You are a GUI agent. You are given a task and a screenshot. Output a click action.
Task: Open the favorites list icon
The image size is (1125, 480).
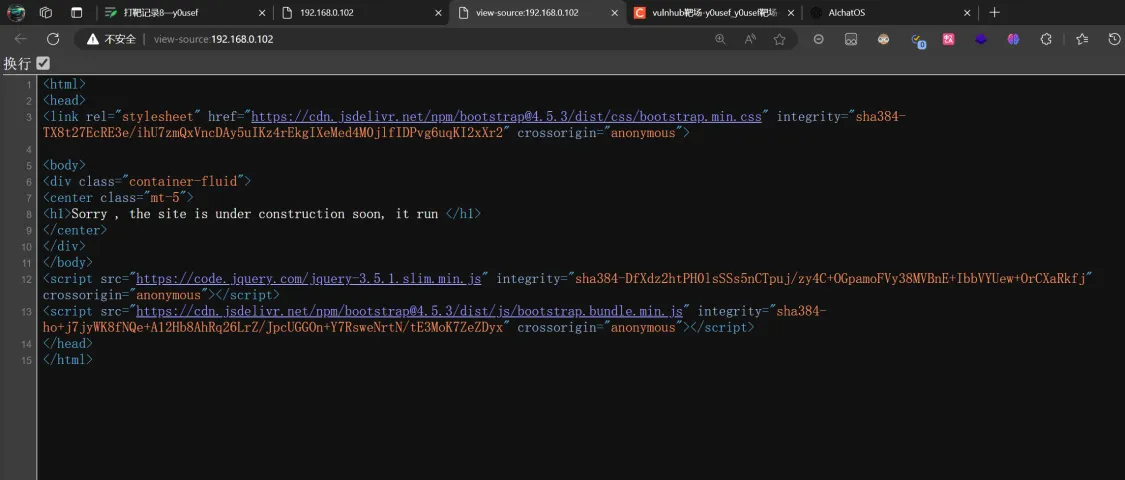pyautogui.click(x=1082, y=39)
